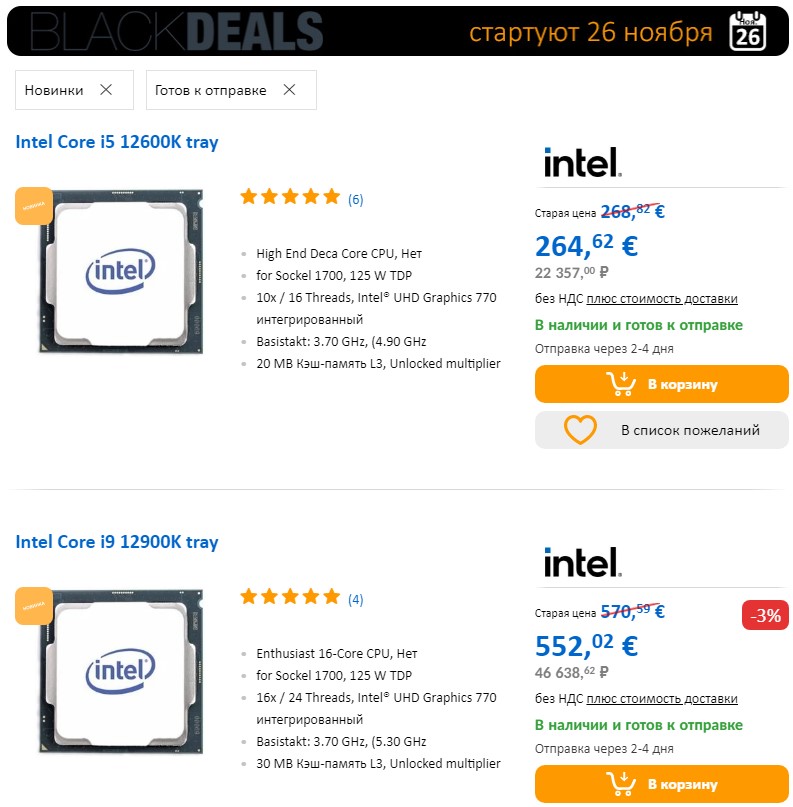Click the star rating of i9 12900K
Viewport: 793px width, 807px height.
[290, 597]
